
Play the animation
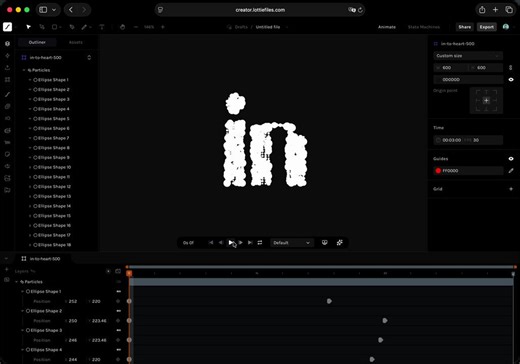coord(231,243)
